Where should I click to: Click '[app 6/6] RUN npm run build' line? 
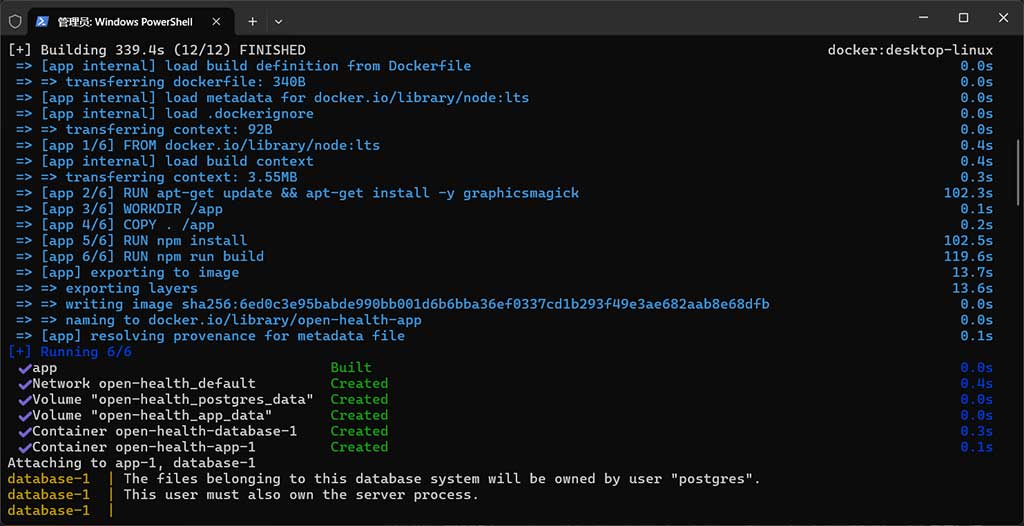pos(140,256)
